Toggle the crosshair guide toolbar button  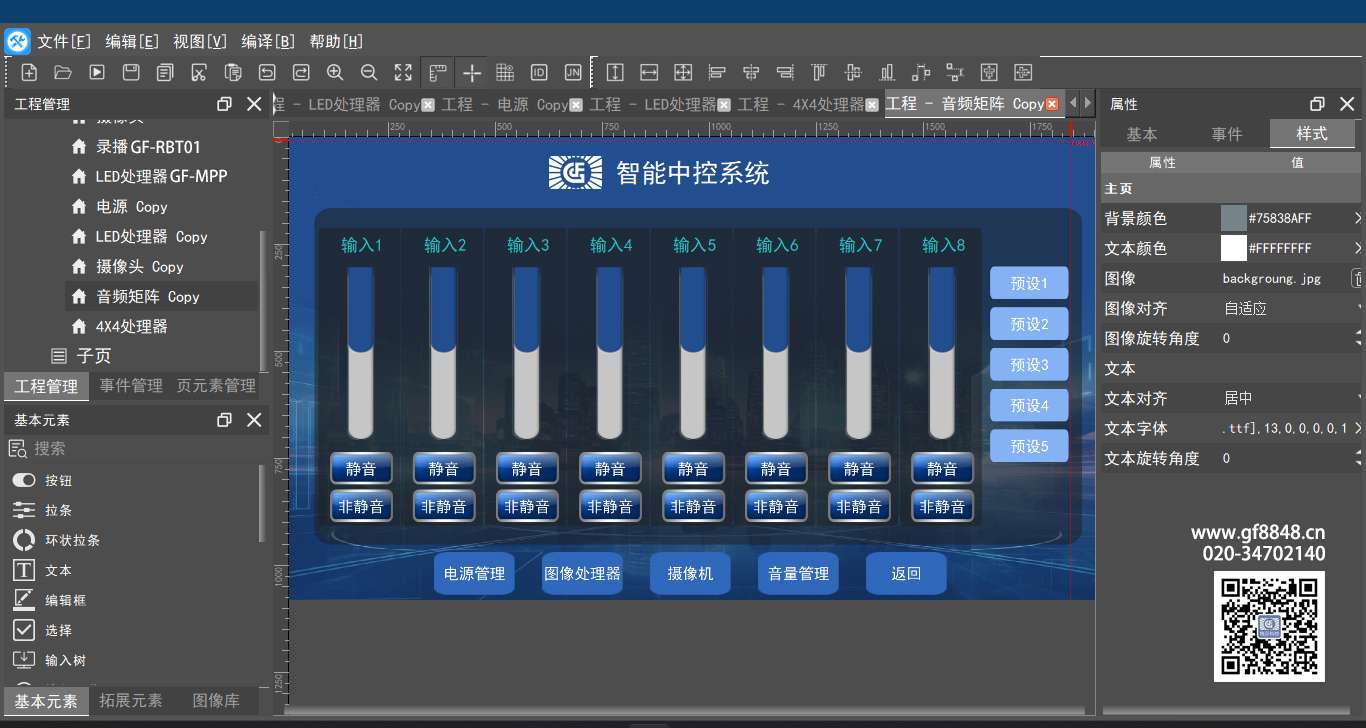coord(472,72)
